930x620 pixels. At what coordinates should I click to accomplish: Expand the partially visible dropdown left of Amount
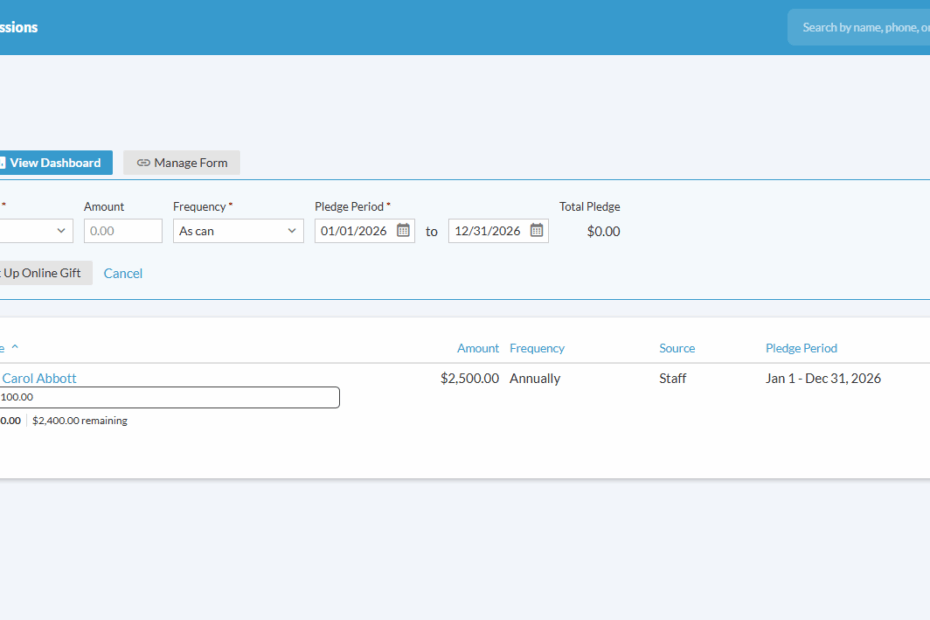(36, 231)
